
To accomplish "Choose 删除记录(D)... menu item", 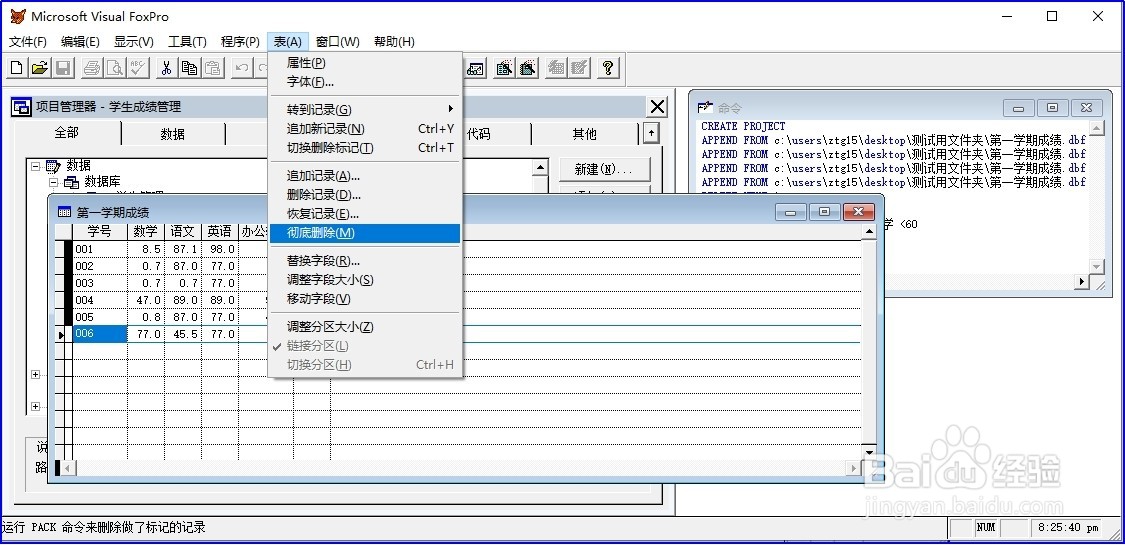I will click(x=365, y=195).
